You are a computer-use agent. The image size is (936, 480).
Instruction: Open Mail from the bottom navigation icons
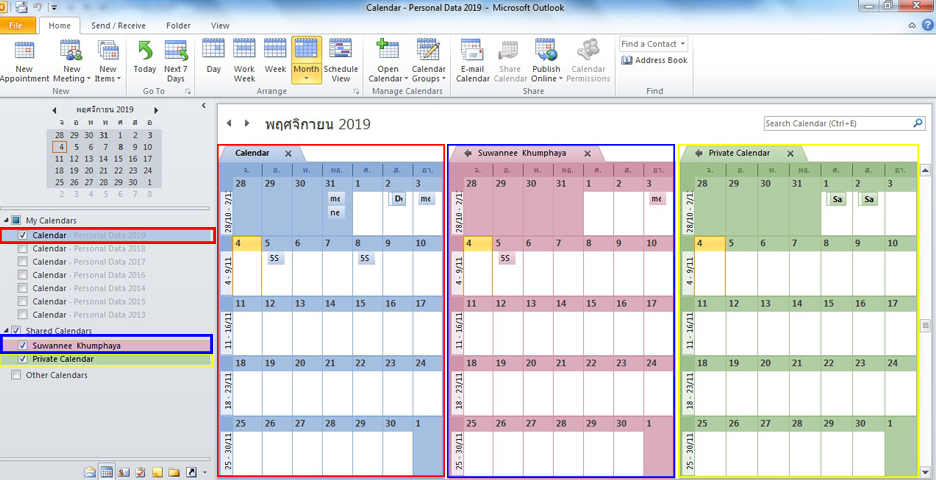click(90, 472)
